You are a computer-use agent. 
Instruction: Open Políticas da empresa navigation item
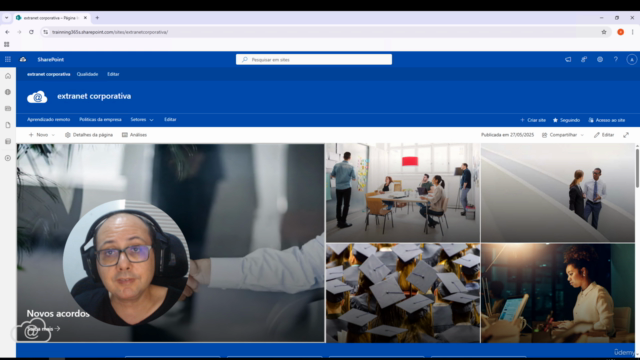tap(100, 120)
